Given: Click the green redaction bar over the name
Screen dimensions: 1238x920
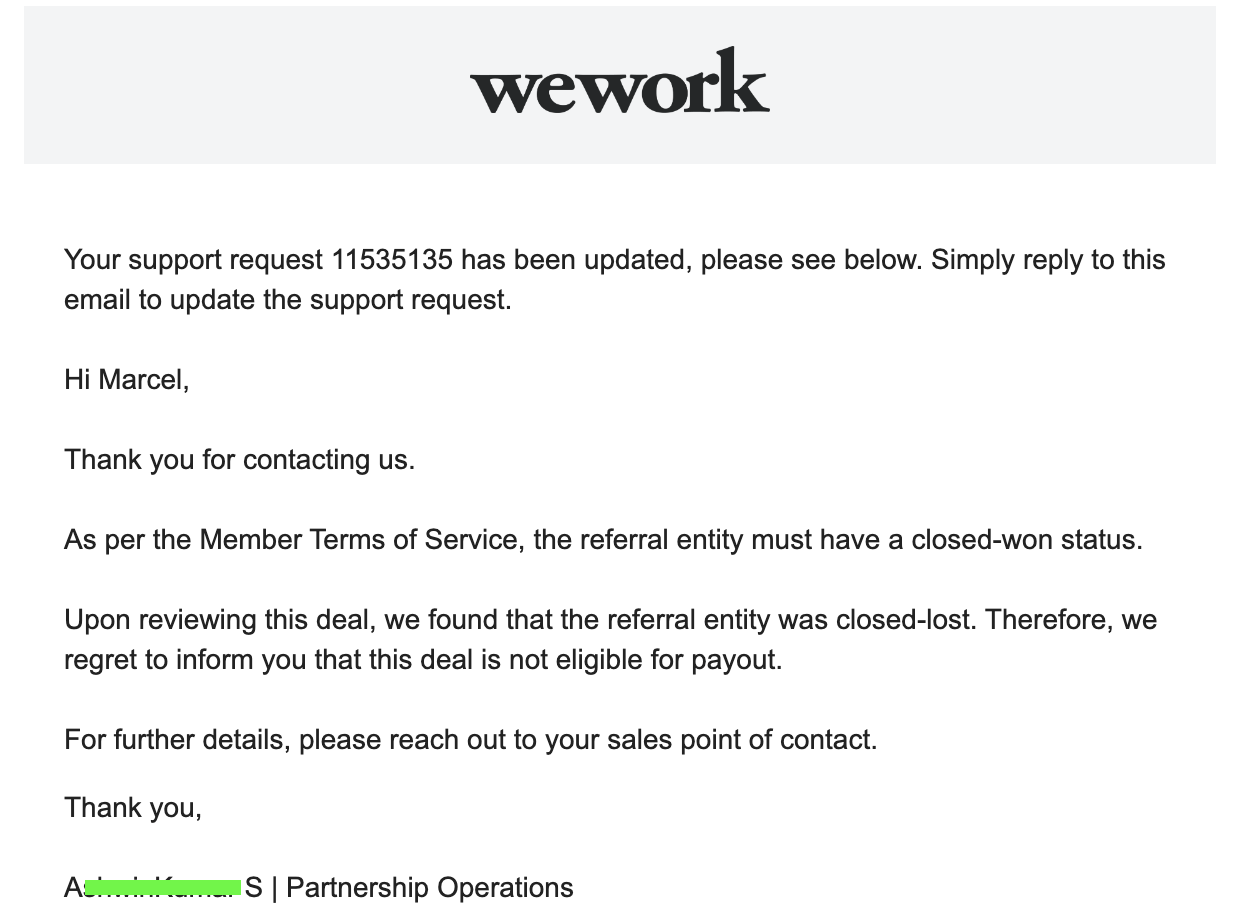Looking at the screenshot, I should pyautogui.click(x=163, y=887).
